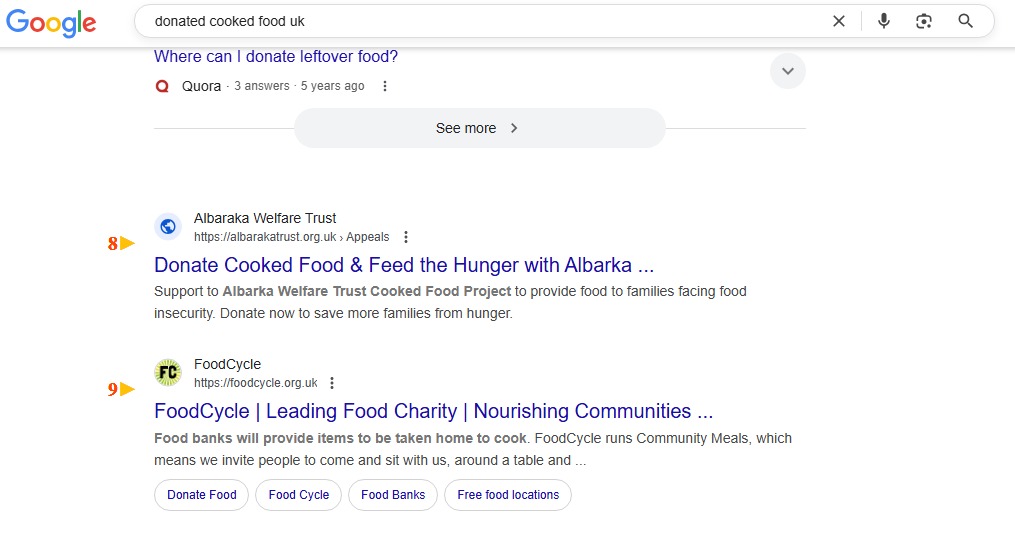Click into the search query field

coord(480,21)
